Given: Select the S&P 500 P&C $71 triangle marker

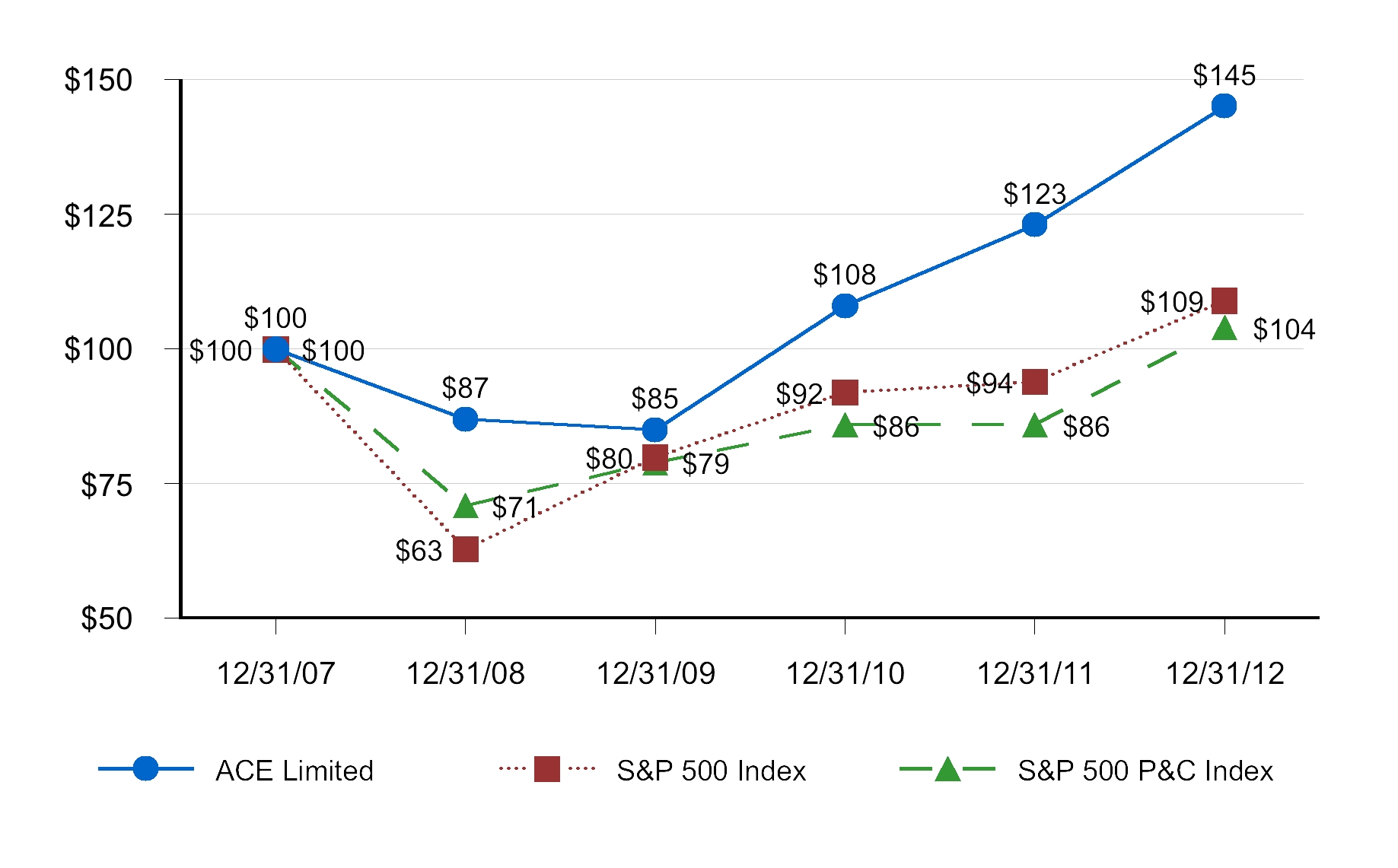Looking at the screenshot, I should (x=465, y=507).
